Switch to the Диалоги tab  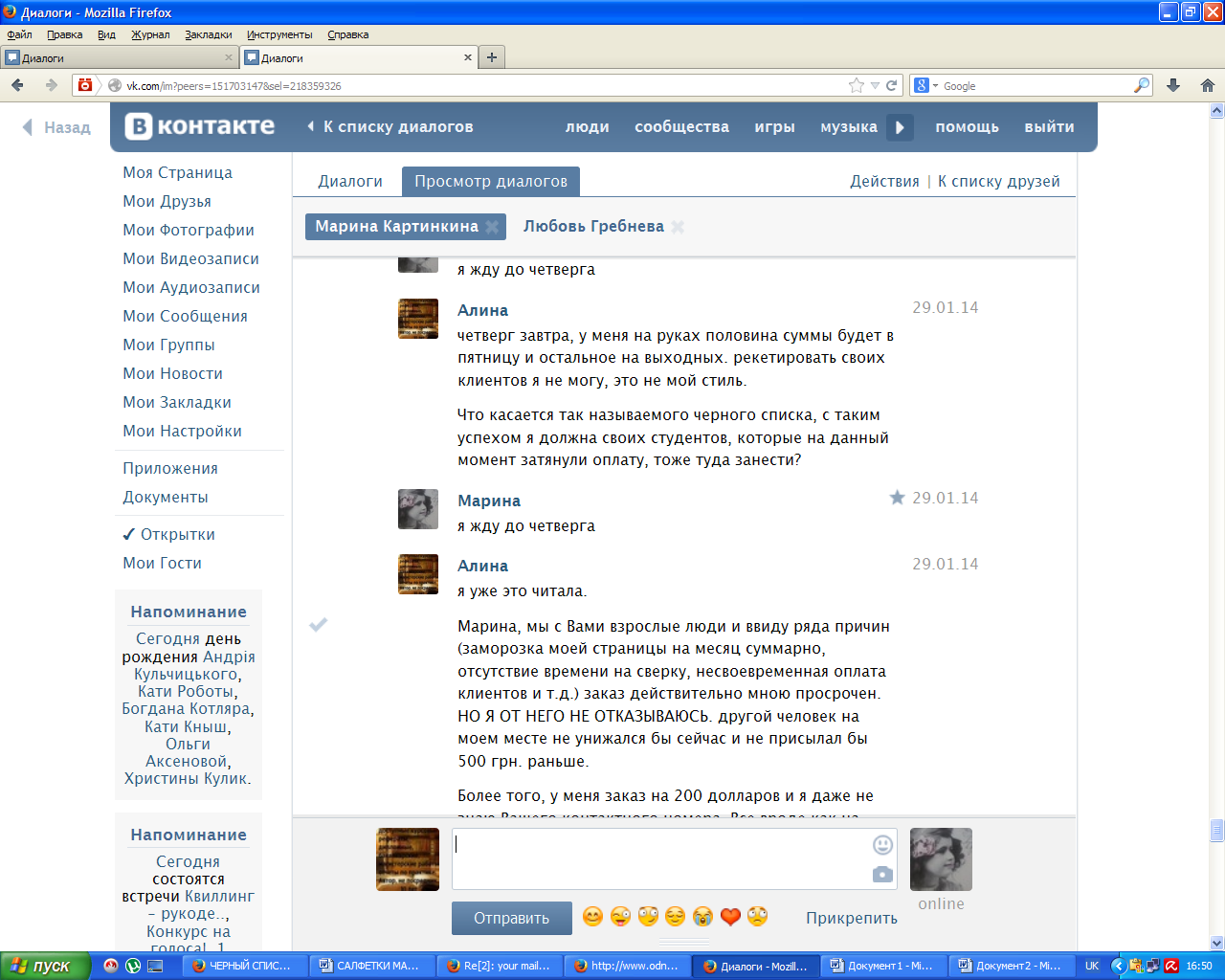tap(350, 181)
